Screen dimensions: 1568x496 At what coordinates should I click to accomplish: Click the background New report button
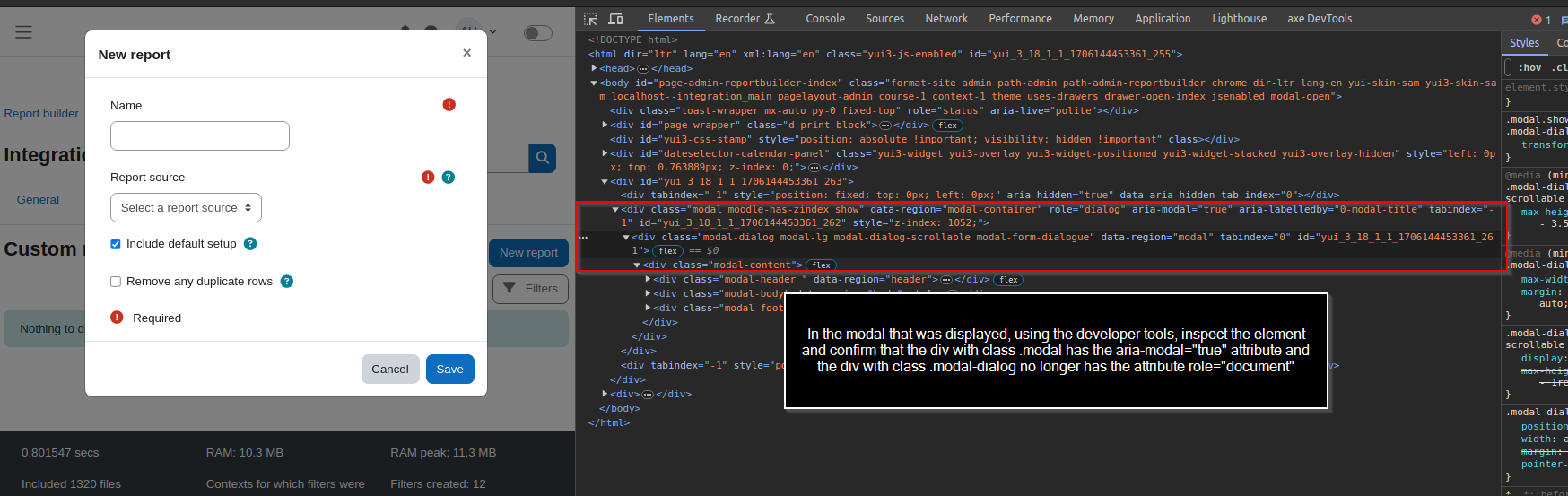tap(528, 253)
